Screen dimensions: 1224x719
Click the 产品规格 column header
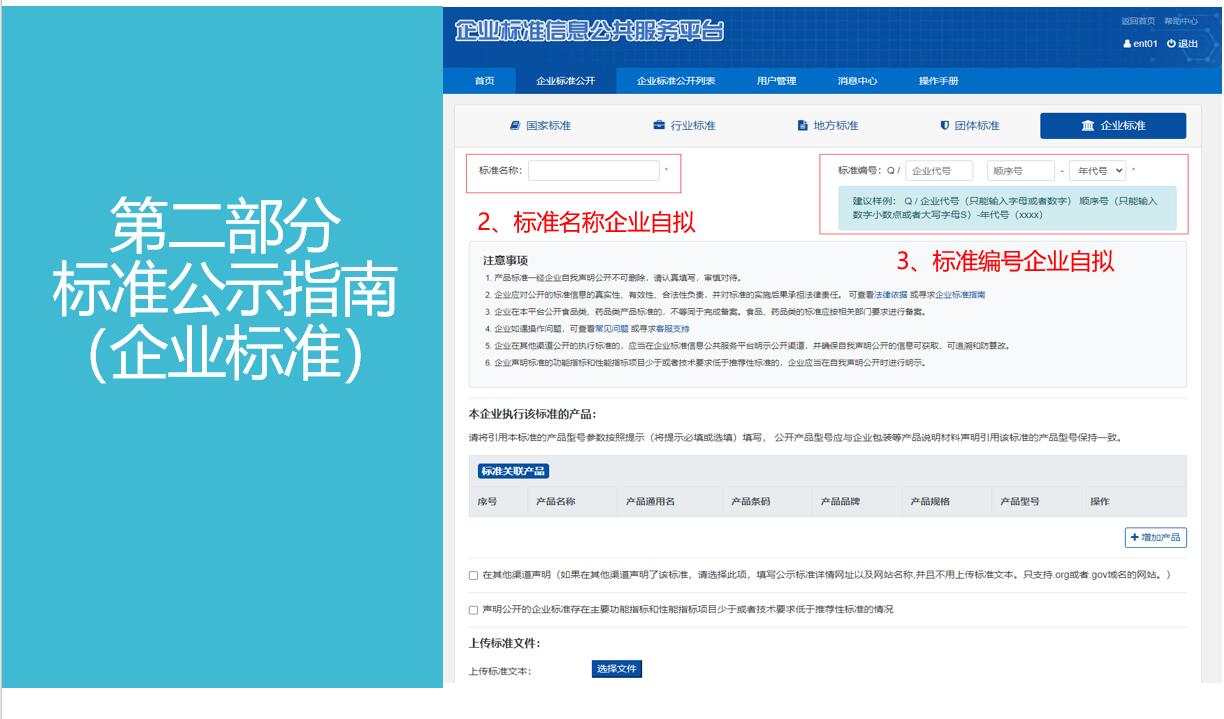click(x=930, y=502)
